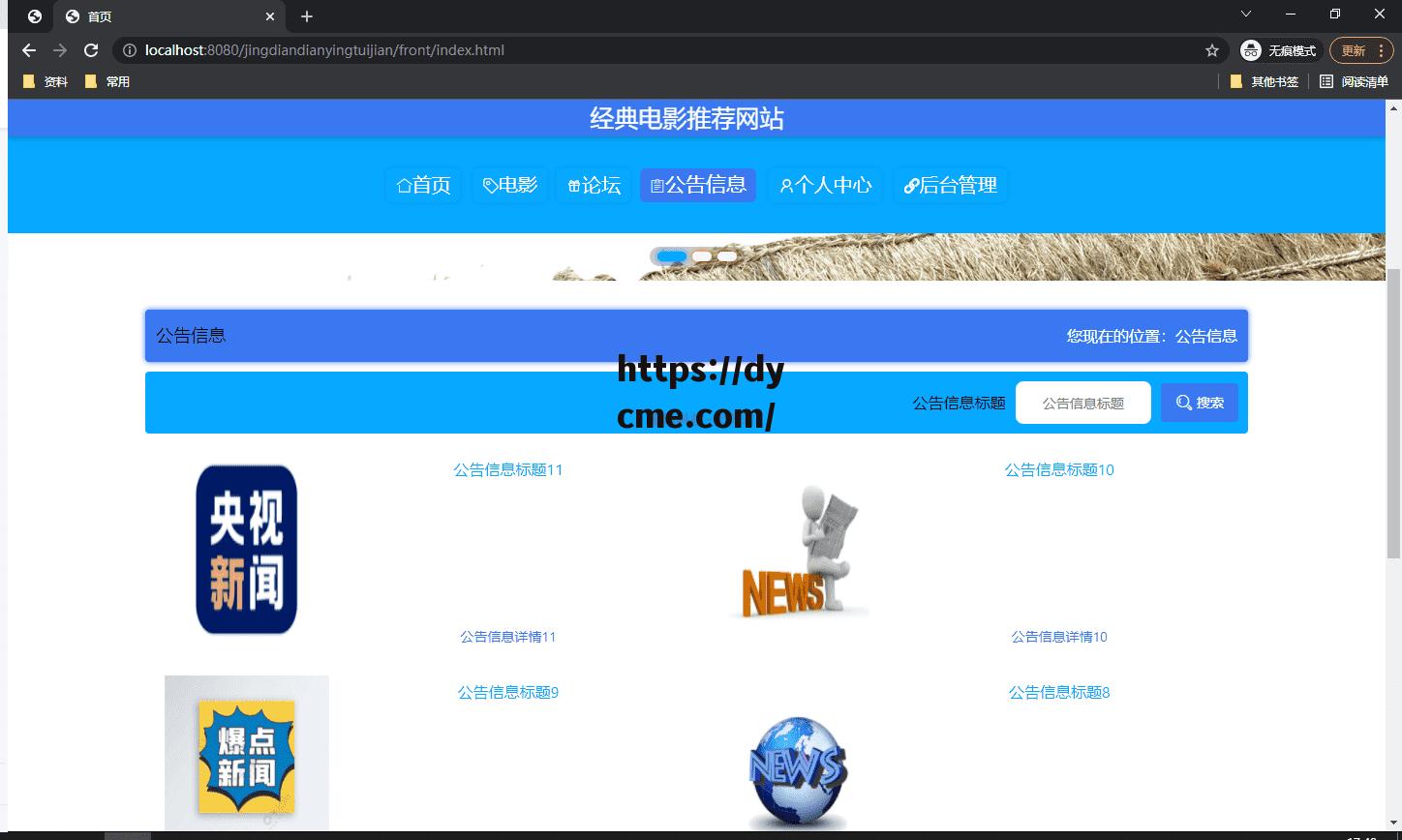
Task: Open the link 公告信息标题11
Action: coord(506,470)
